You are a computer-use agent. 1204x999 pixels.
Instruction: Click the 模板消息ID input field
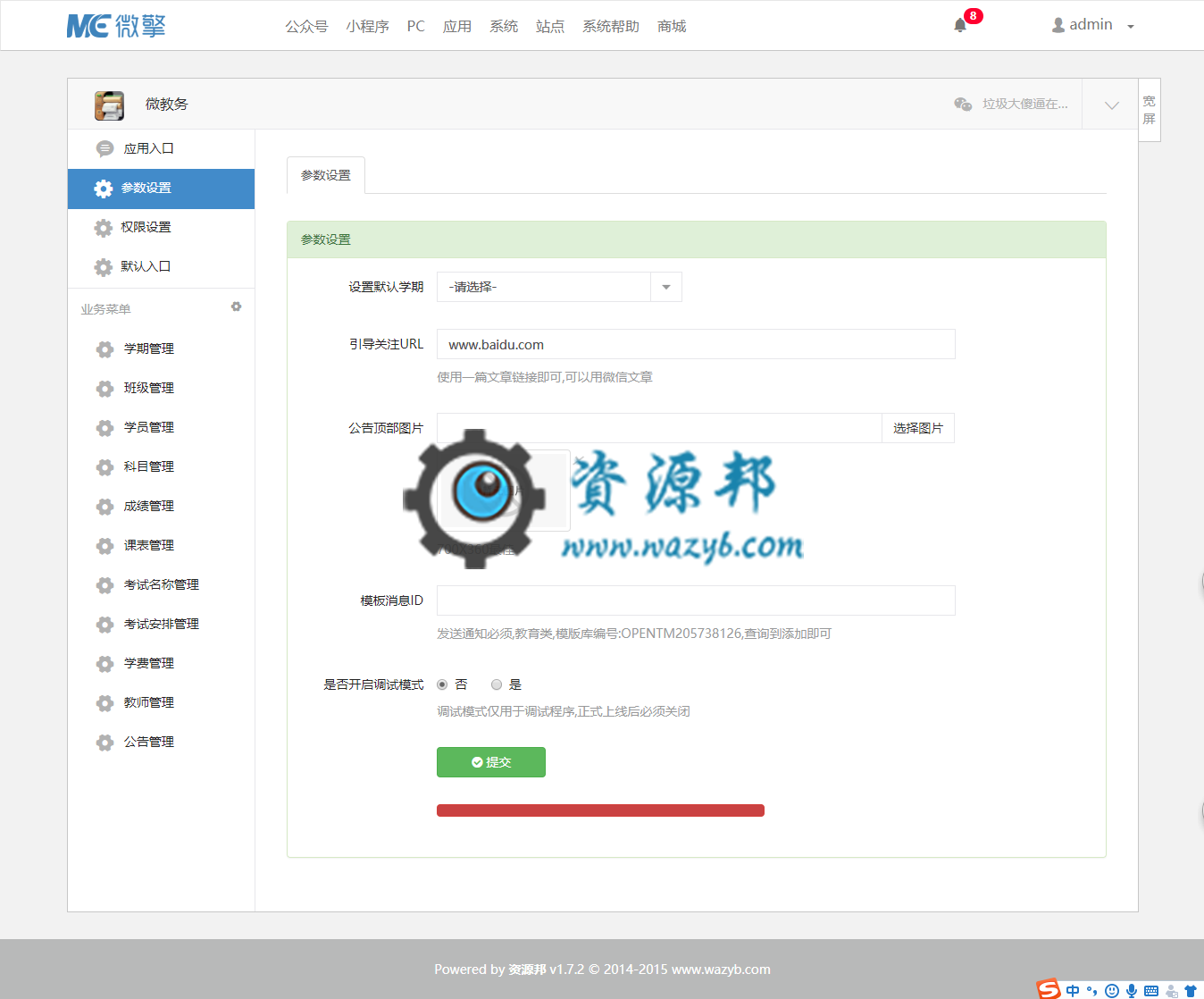(x=696, y=600)
